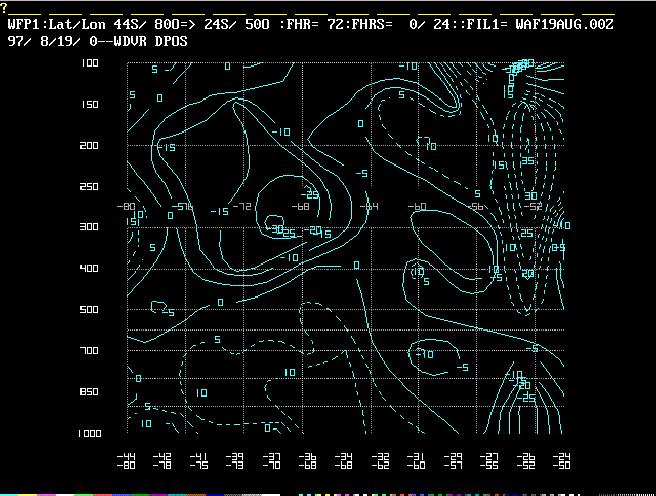Click the 1000 pressure level label
The width and height of the screenshot is (656, 496).
(90, 434)
